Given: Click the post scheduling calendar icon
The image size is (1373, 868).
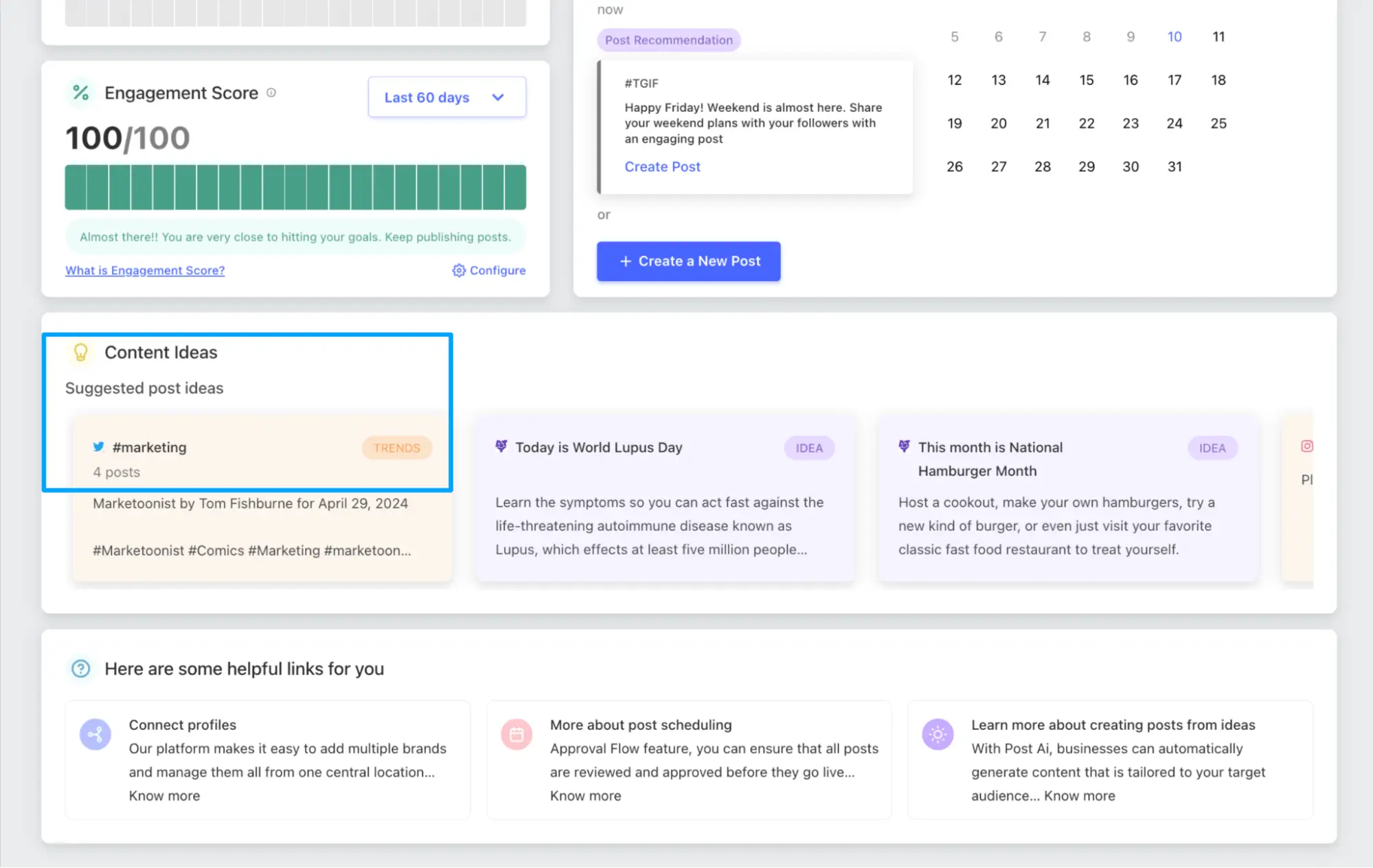Looking at the screenshot, I should 517,734.
